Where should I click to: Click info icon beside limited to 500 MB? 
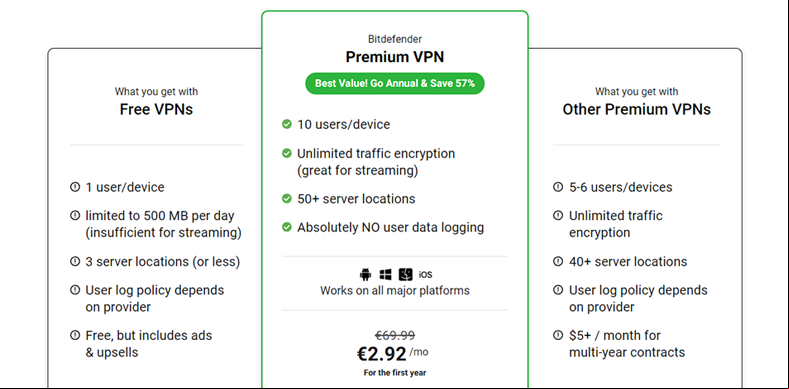point(75,215)
